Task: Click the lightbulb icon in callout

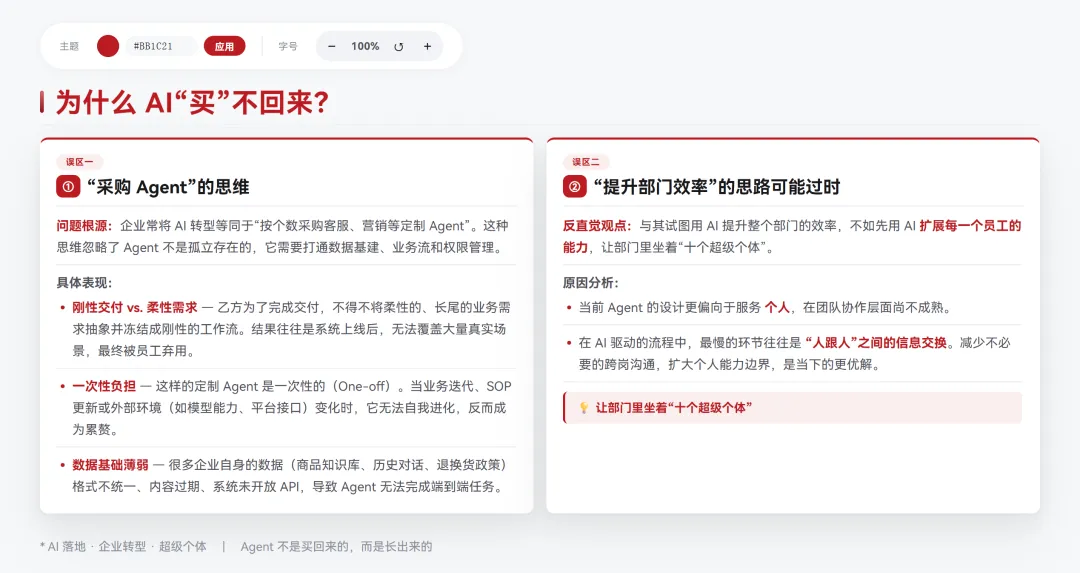Action: [583, 408]
